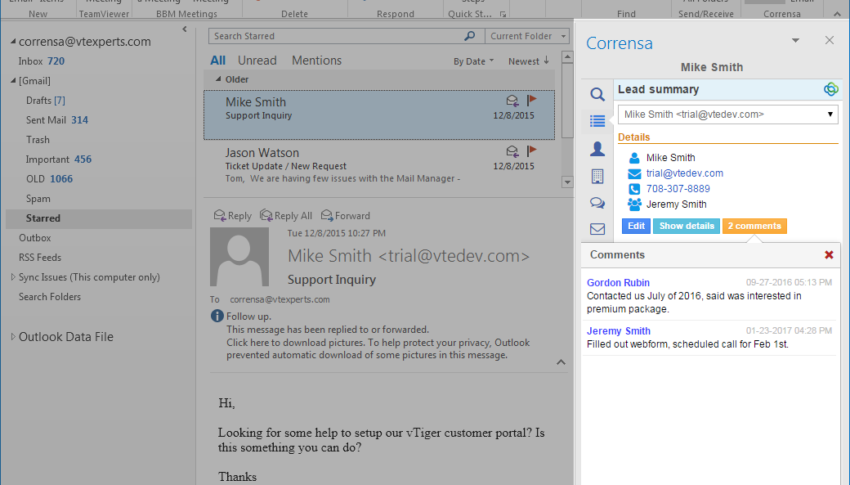Switch to the All messages filter
The width and height of the screenshot is (850, 485).
[x=218, y=61]
